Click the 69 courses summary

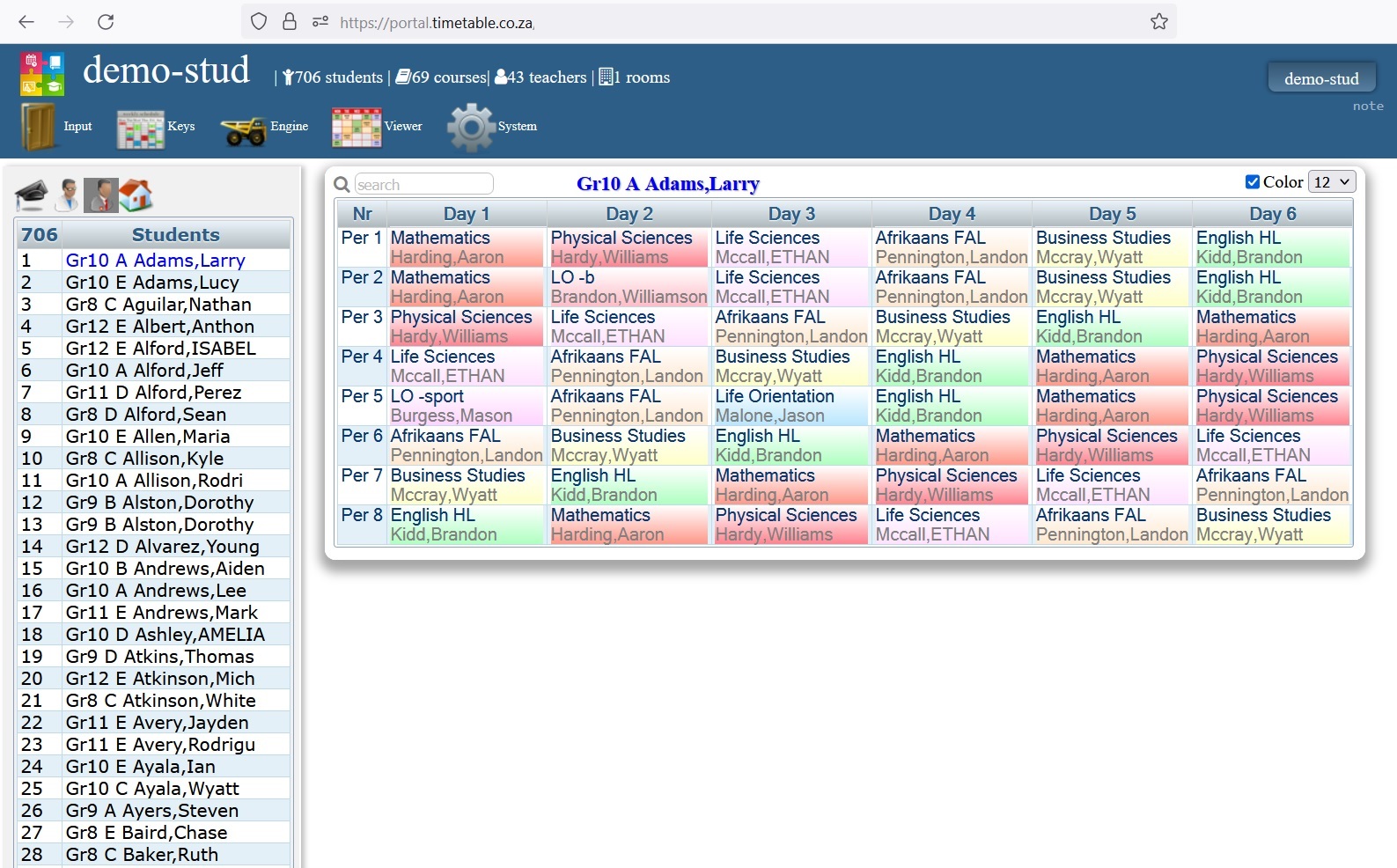click(x=440, y=77)
